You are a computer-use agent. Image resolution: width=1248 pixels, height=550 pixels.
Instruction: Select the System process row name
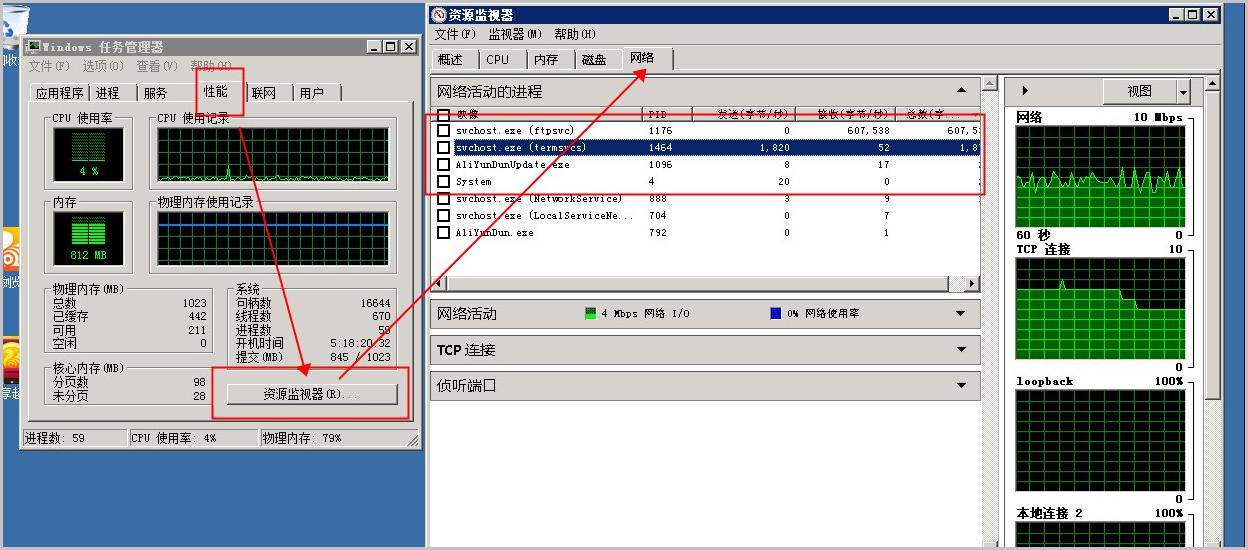[x=474, y=182]
